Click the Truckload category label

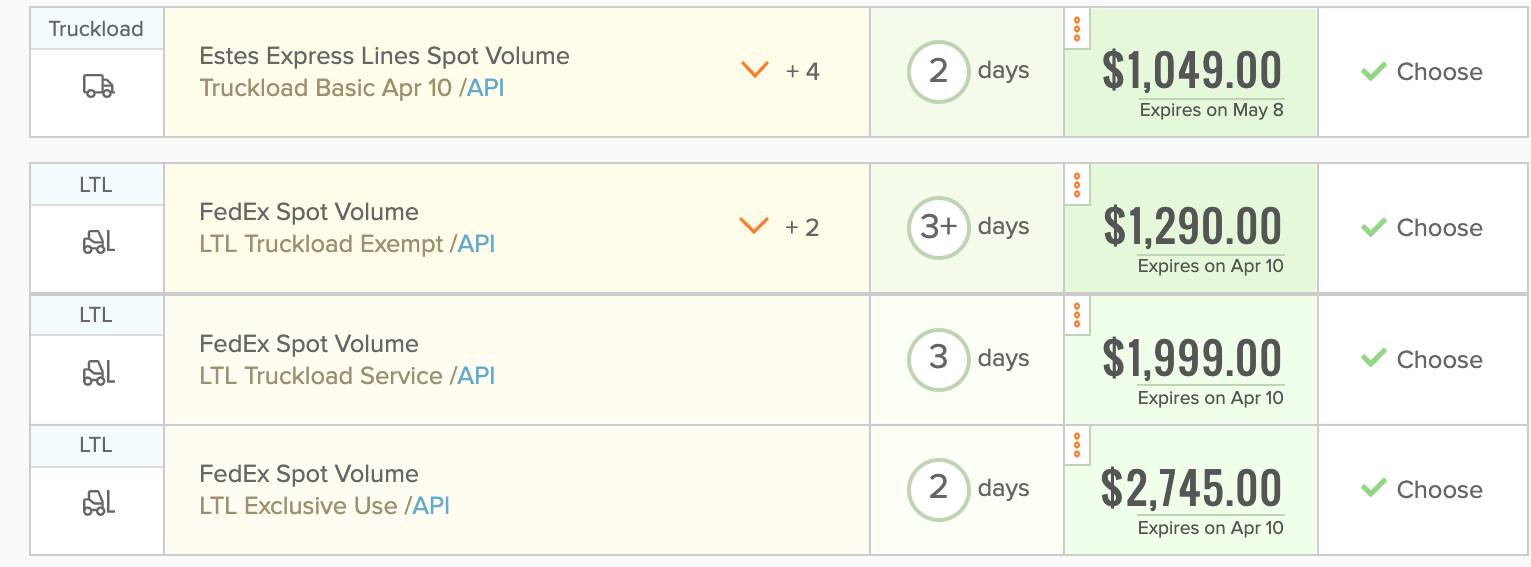(x=96, y=29)
